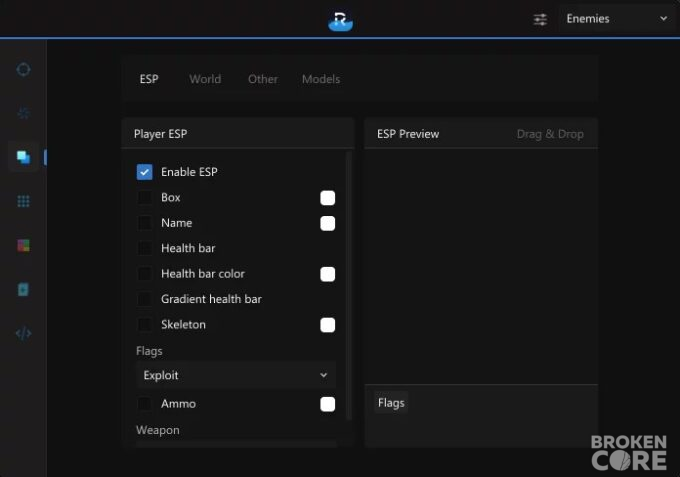The image size is (680, 477).
Task: Click the blue R logo at top
Action: (x=340, y=21)
